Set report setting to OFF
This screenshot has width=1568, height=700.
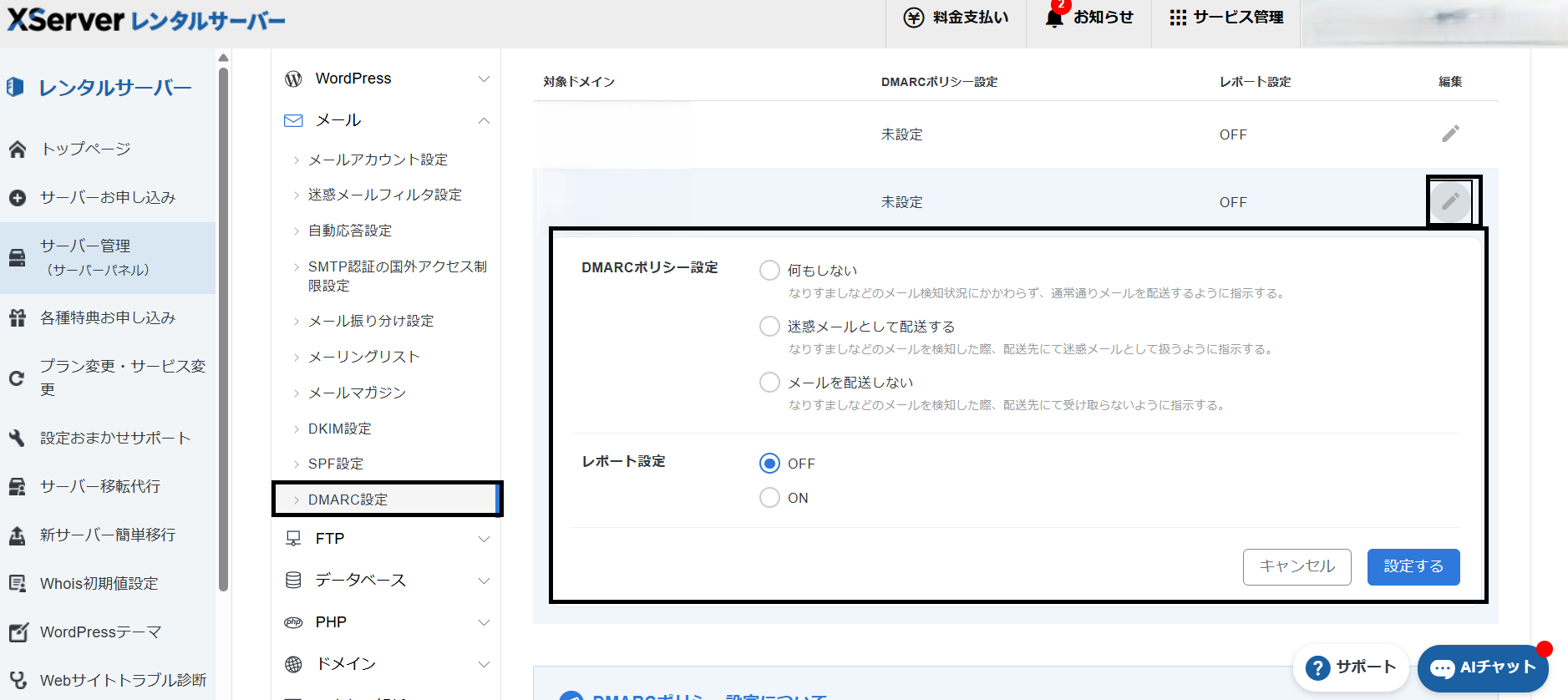(769, 463)
